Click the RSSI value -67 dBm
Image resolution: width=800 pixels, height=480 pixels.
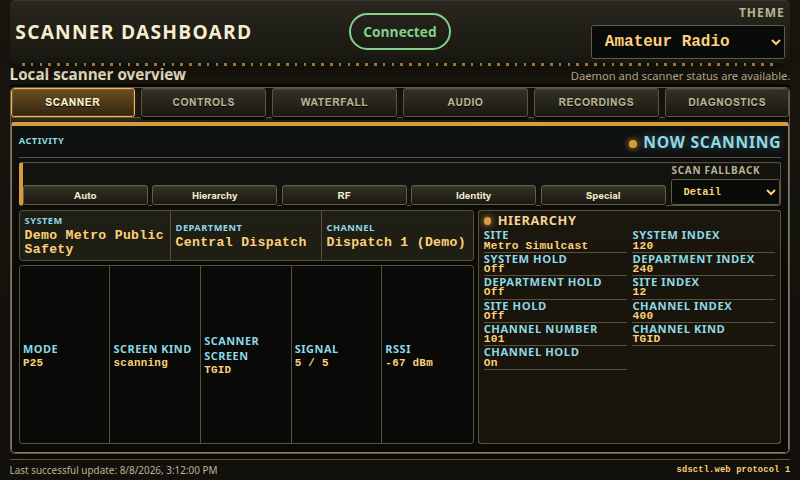coord(409,363)
